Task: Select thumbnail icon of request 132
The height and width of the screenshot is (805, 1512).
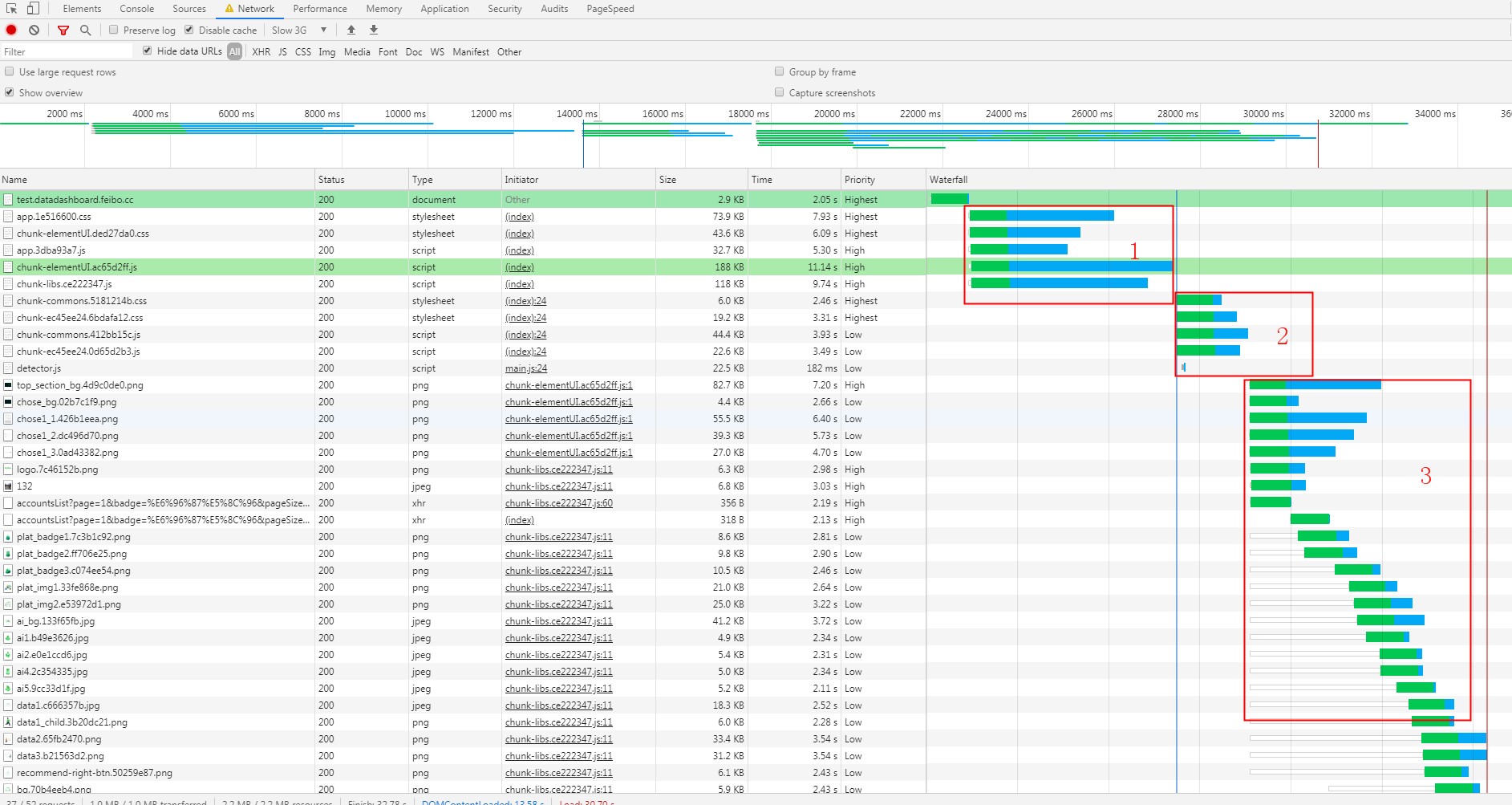Action: (8, 486)
